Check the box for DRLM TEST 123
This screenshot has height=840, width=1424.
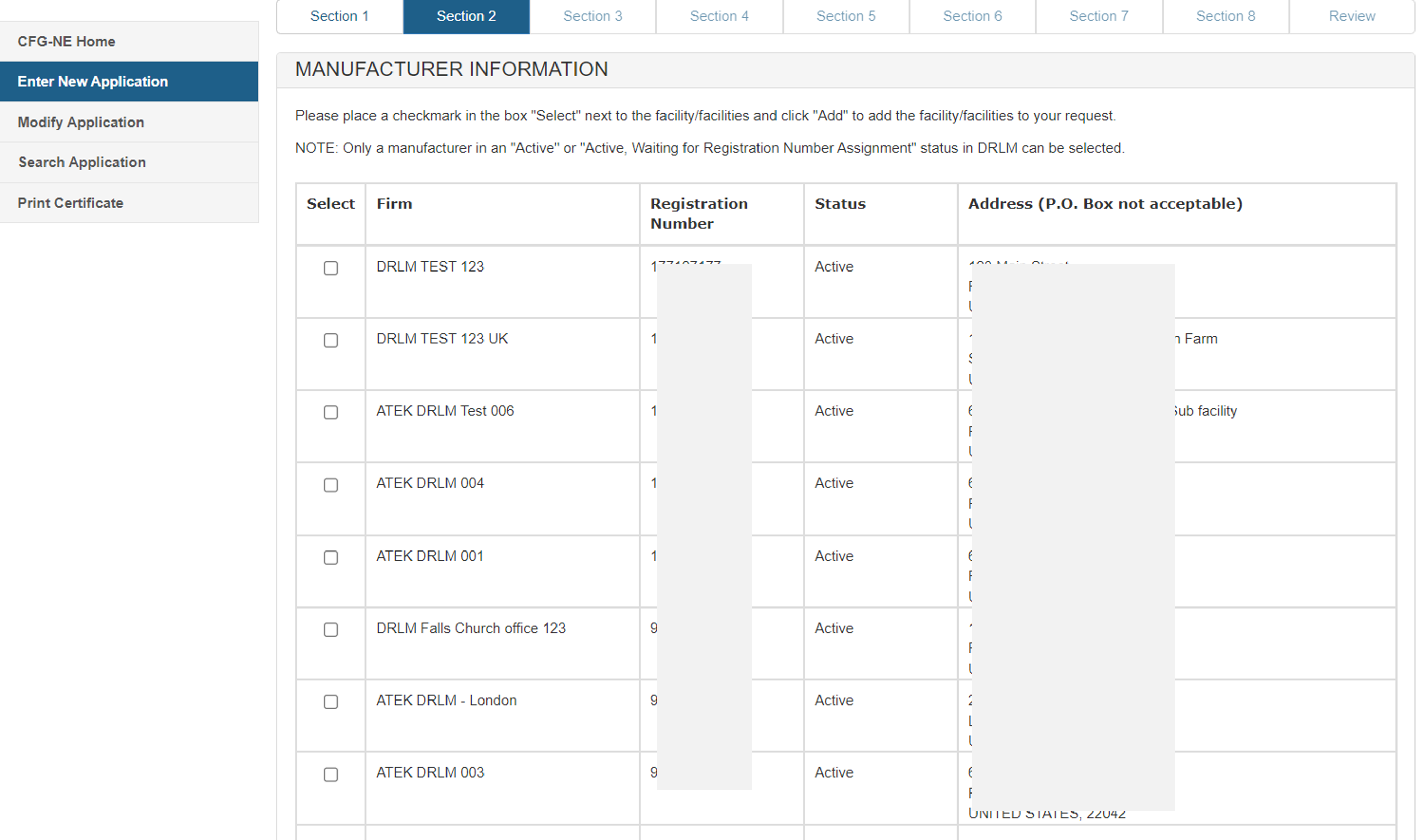pos(331,268)
